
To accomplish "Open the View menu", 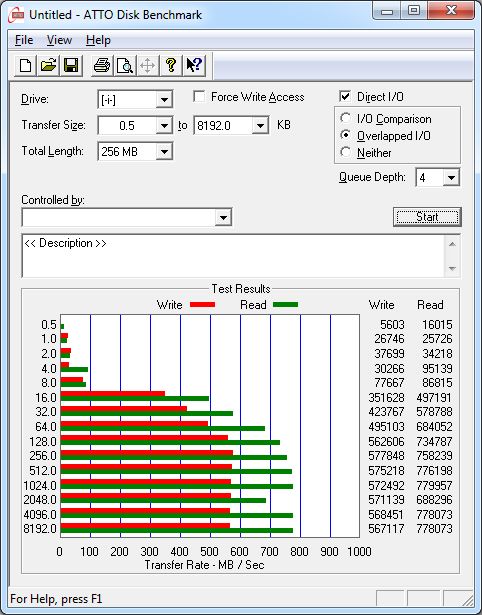I will coord(59,40).
